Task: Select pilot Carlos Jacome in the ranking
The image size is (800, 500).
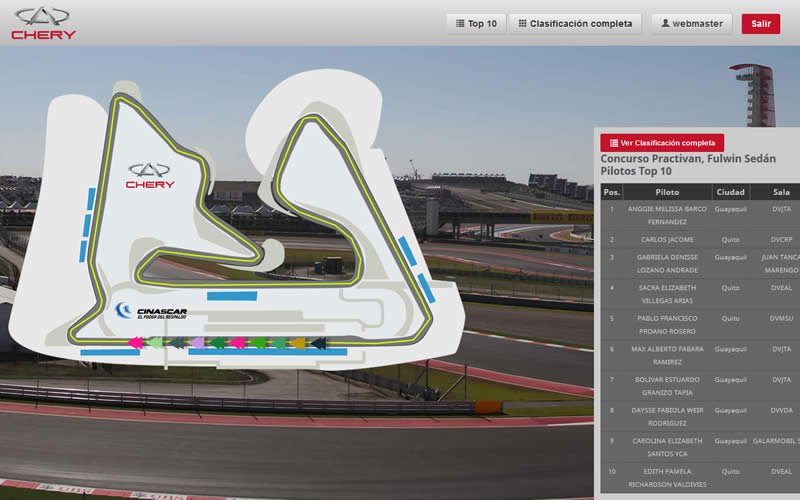Action: coord(667,240)
